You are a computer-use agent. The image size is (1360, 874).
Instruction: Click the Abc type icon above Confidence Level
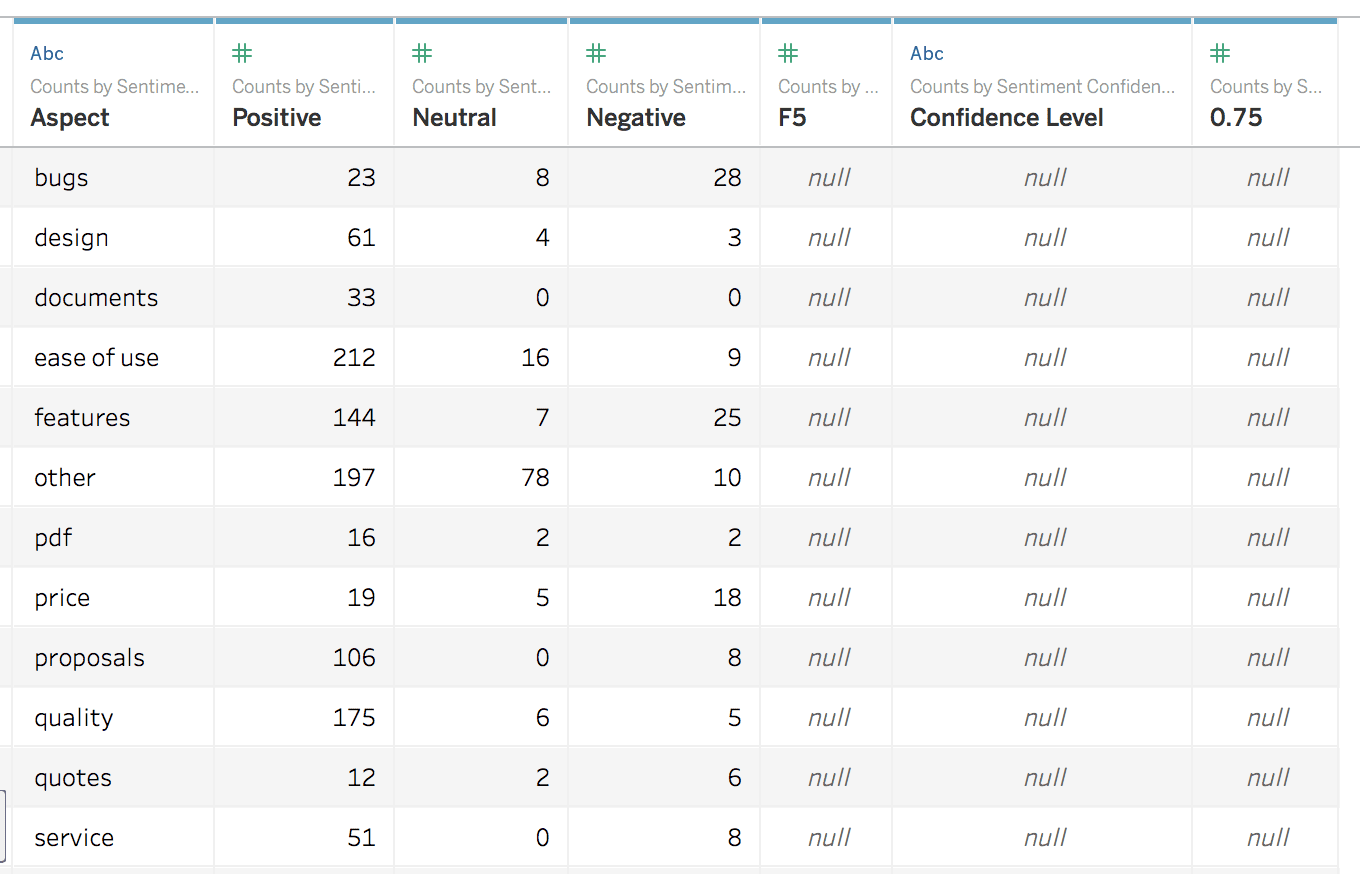tap(927, 54)
